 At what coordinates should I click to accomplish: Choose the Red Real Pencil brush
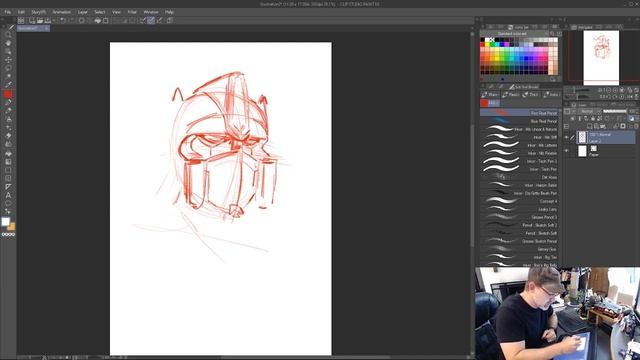pyautogui.click(x=519, y=113)
